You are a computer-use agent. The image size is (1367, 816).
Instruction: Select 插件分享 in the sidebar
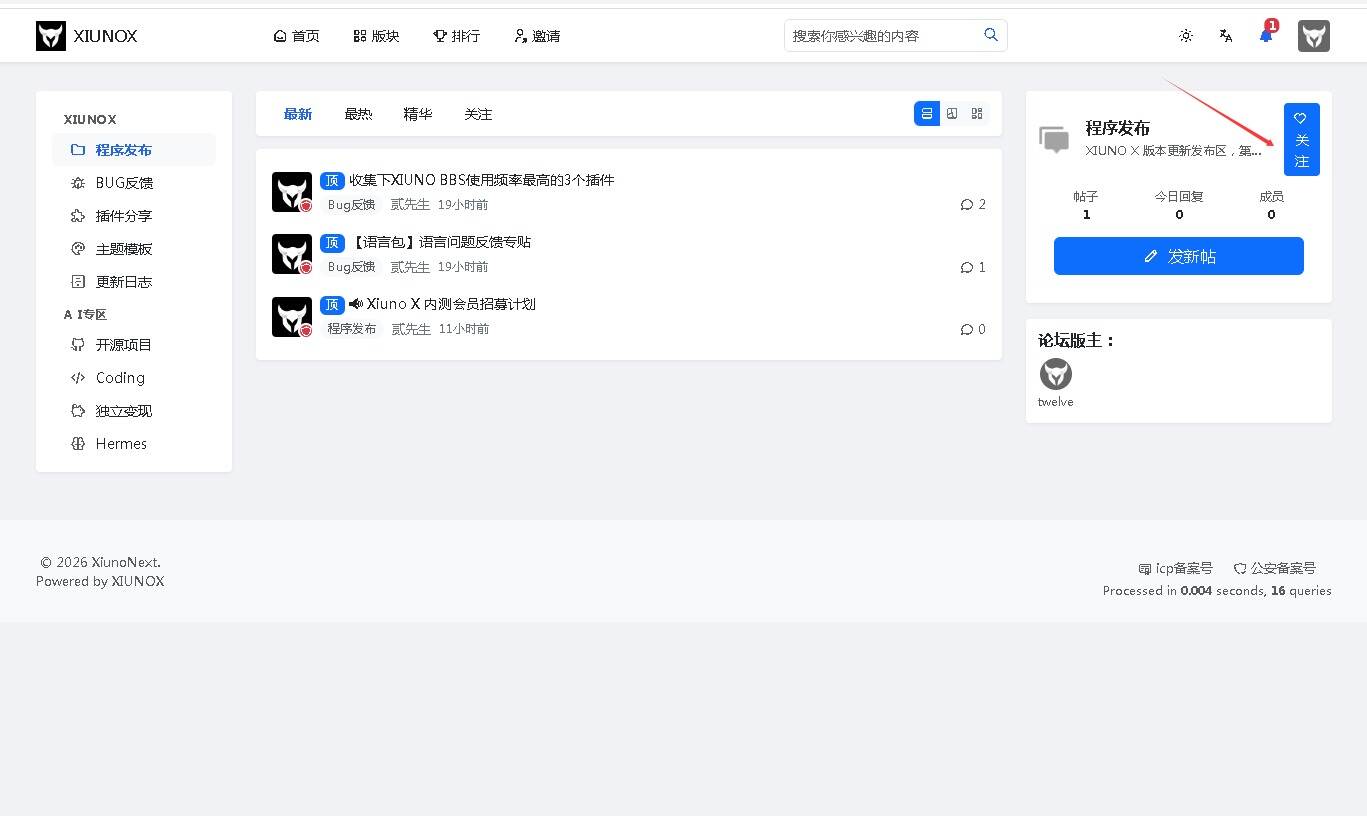coord(134,216)
